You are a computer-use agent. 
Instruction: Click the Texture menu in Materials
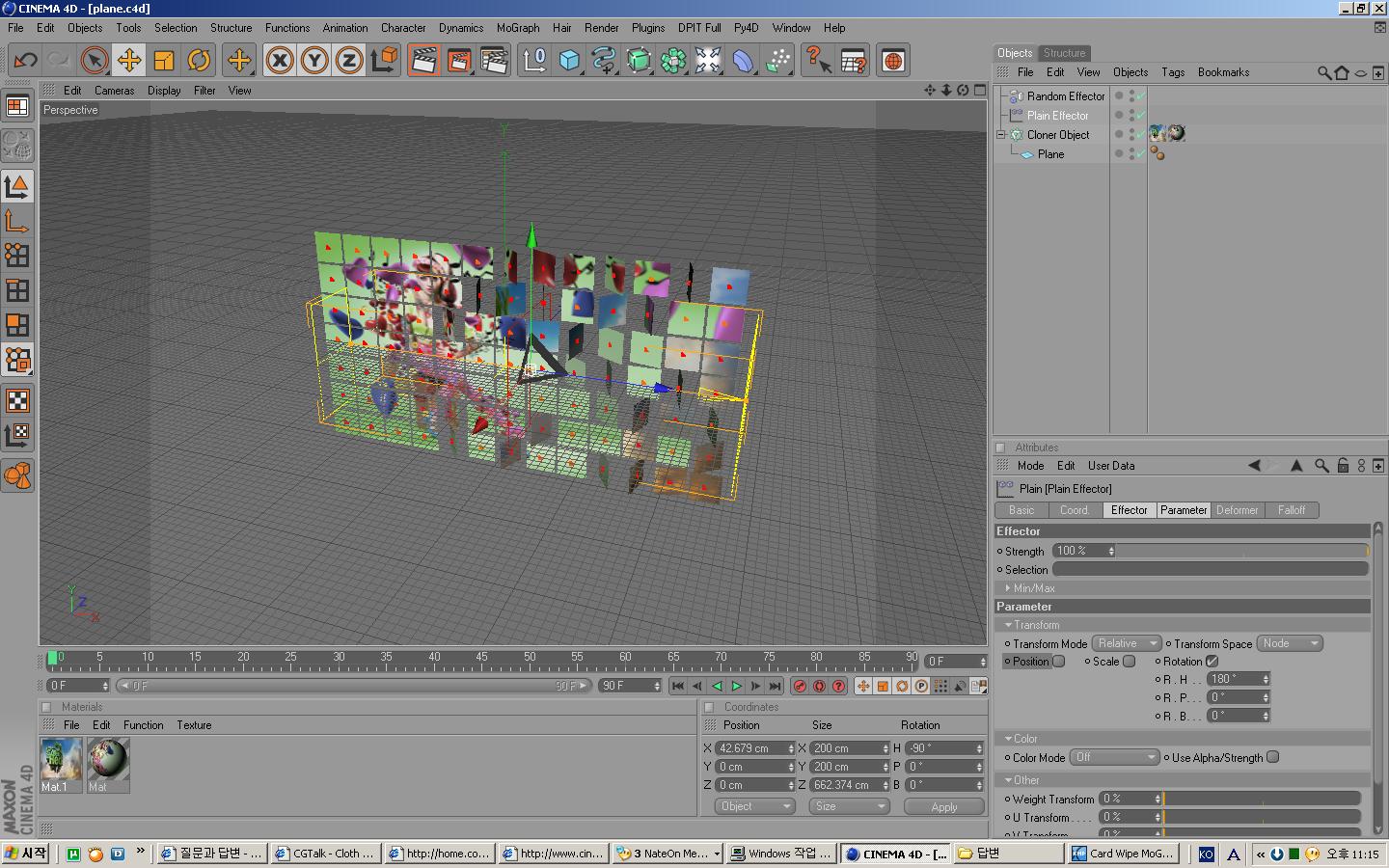[194, 725]
